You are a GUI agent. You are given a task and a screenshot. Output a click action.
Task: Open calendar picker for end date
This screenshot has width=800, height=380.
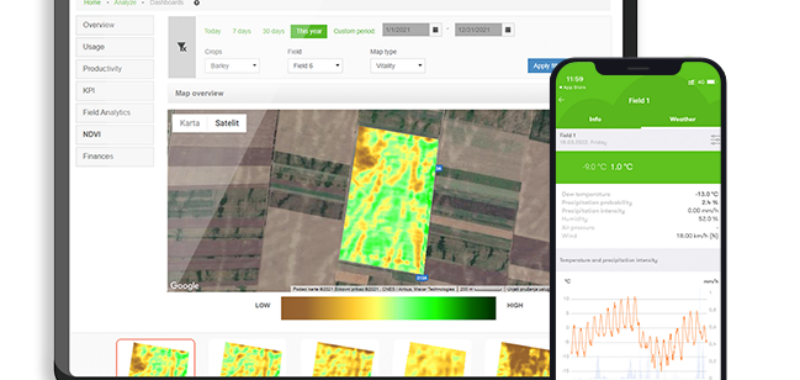[x=508, y=30]
